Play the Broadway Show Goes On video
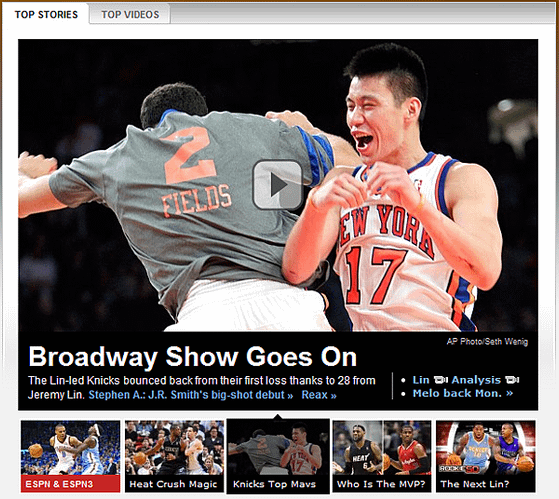 click(278, 184)
